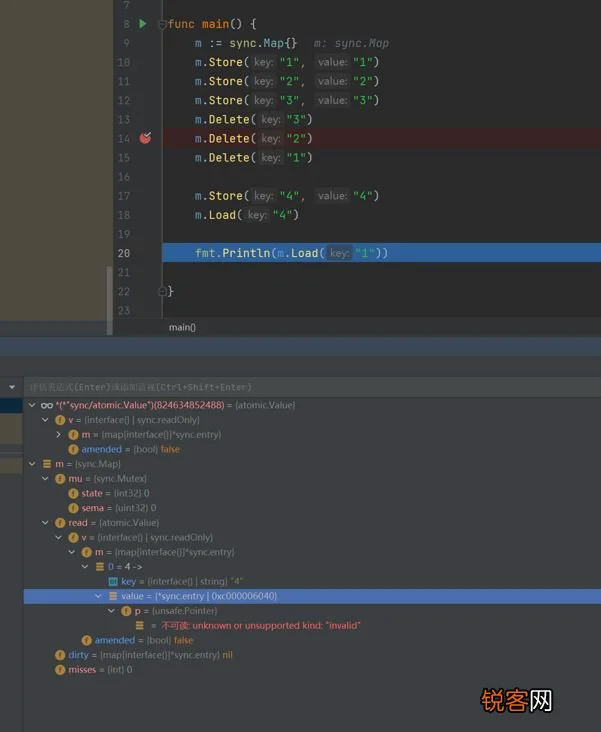Image resolution: width=601 pixels, height=732 pixels.
Task: Click field icon of the dirty variable
Action: tap(60, 655)
